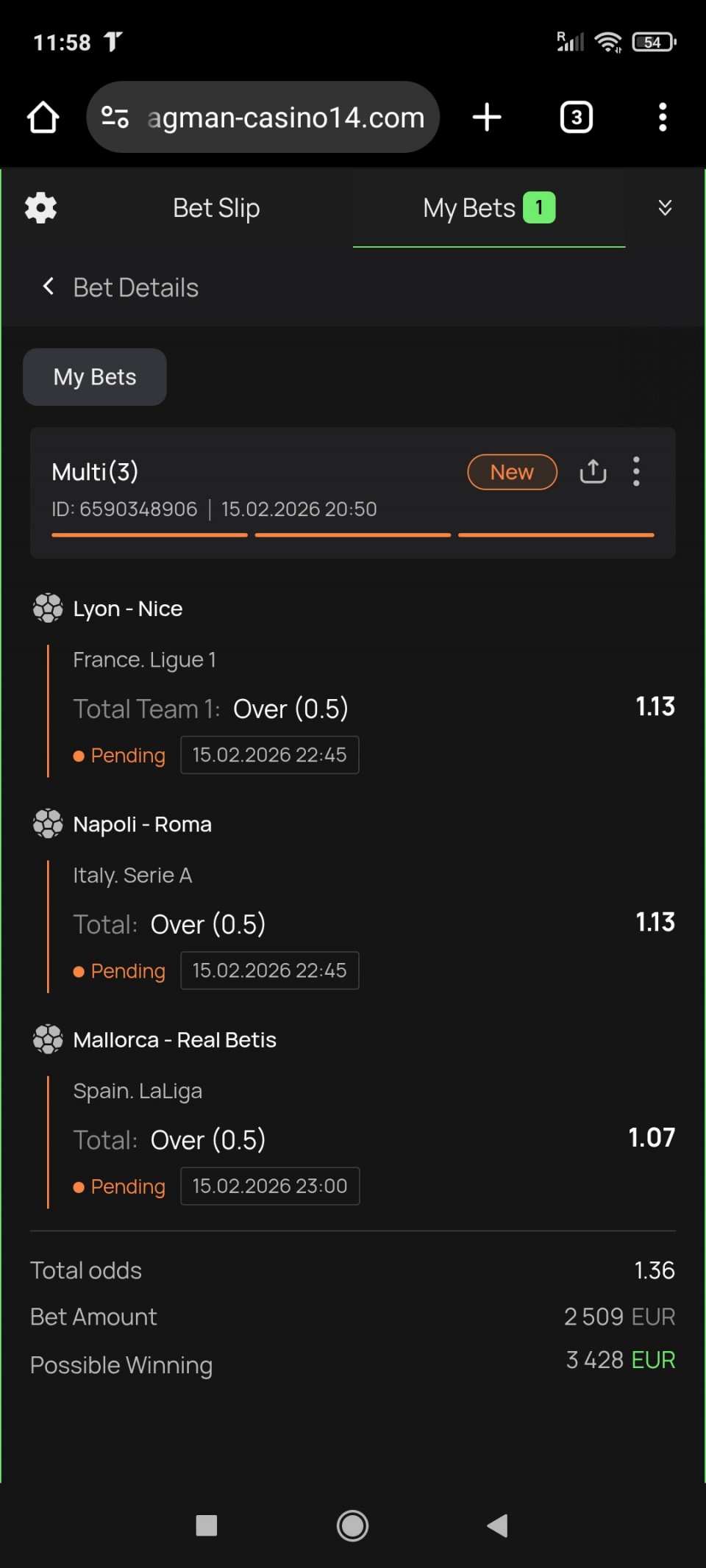Open the Mallorca - Real Betis match

coord(175,1039)
